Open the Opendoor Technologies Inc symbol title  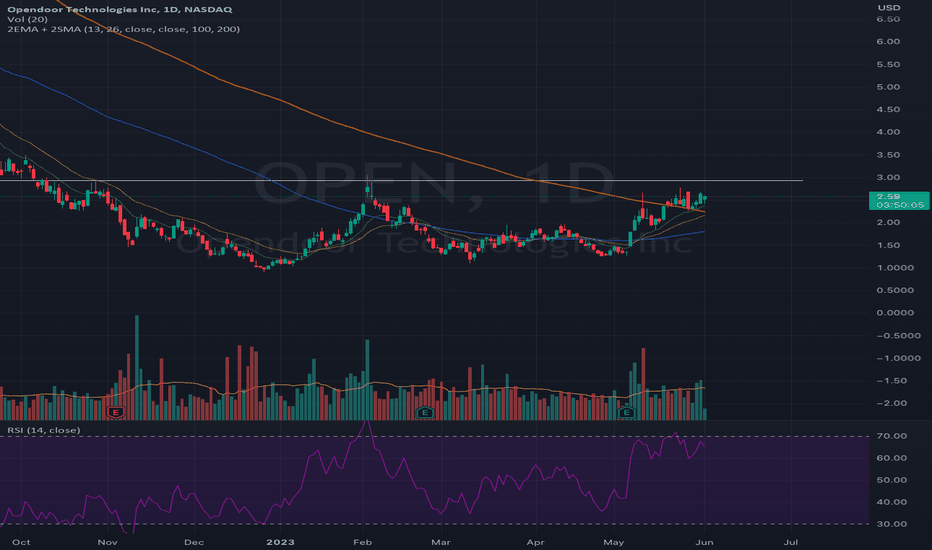pyautogui.click(x=119, y=10)
